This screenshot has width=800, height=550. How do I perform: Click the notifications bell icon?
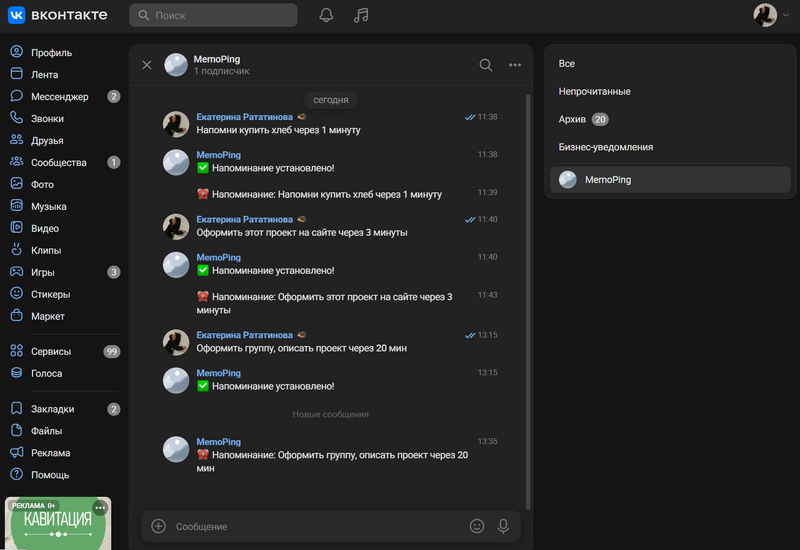[326, 15]
